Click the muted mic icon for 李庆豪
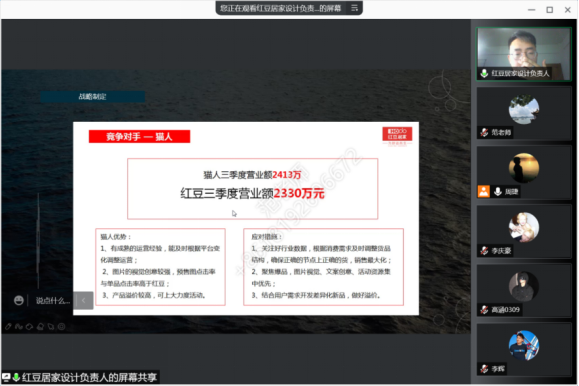 (484, 251)
